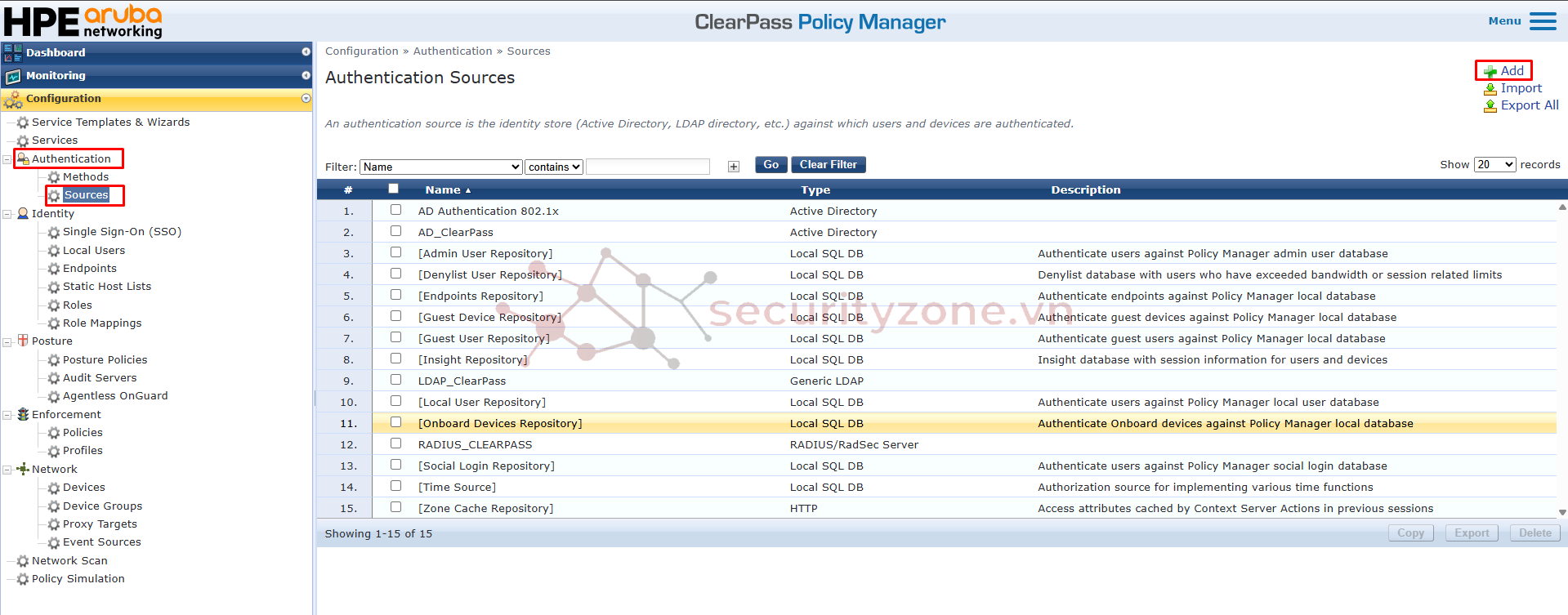Click the Configuration gears icon
The image size is (1568, 615).
[13, 99]
